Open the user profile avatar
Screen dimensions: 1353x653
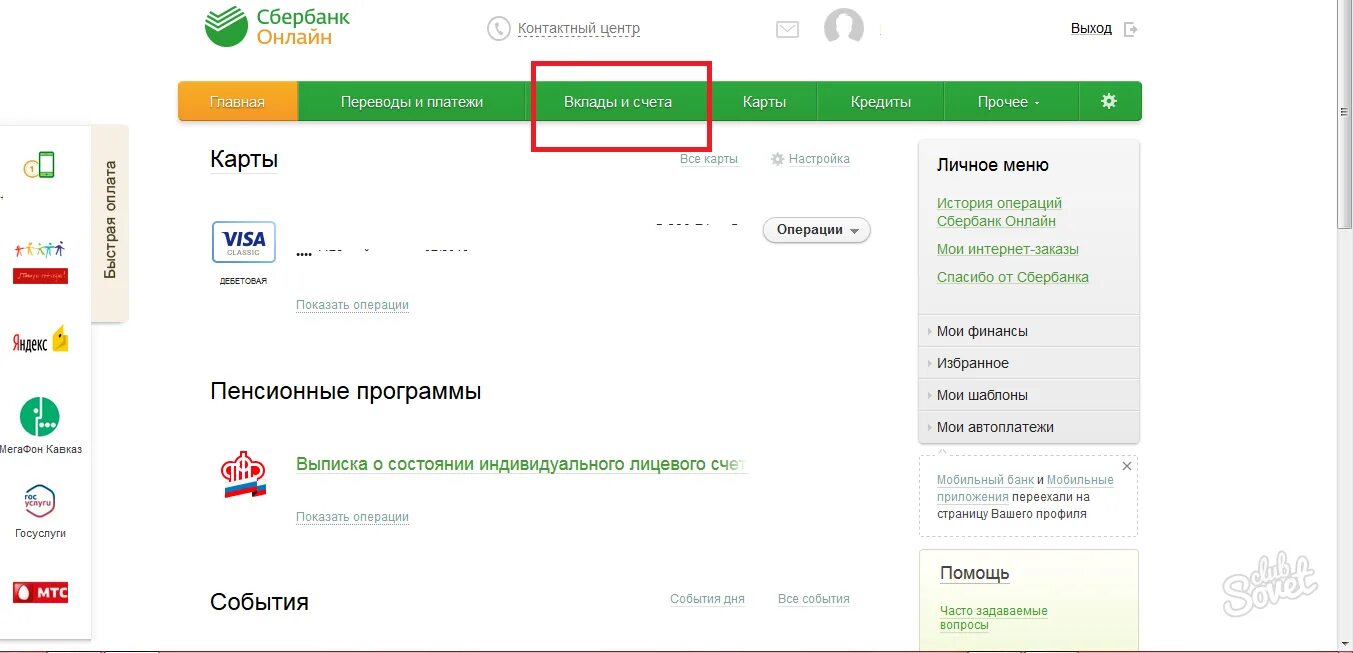[x=844, y=27]
